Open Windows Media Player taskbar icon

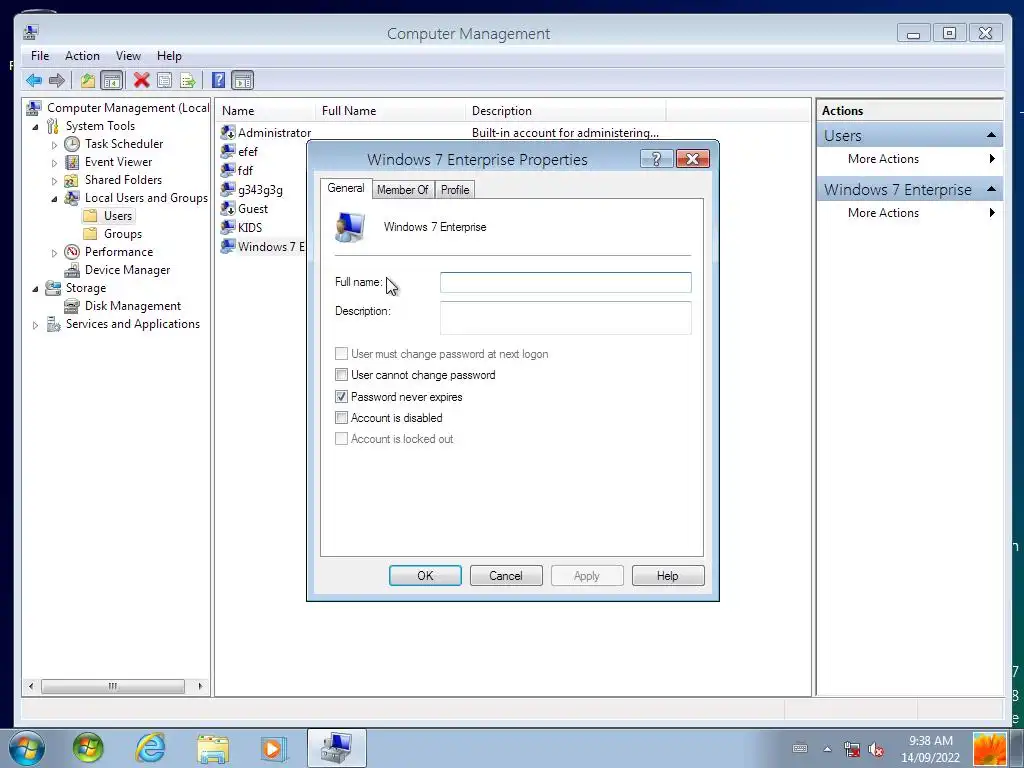(x=273, y=748)
